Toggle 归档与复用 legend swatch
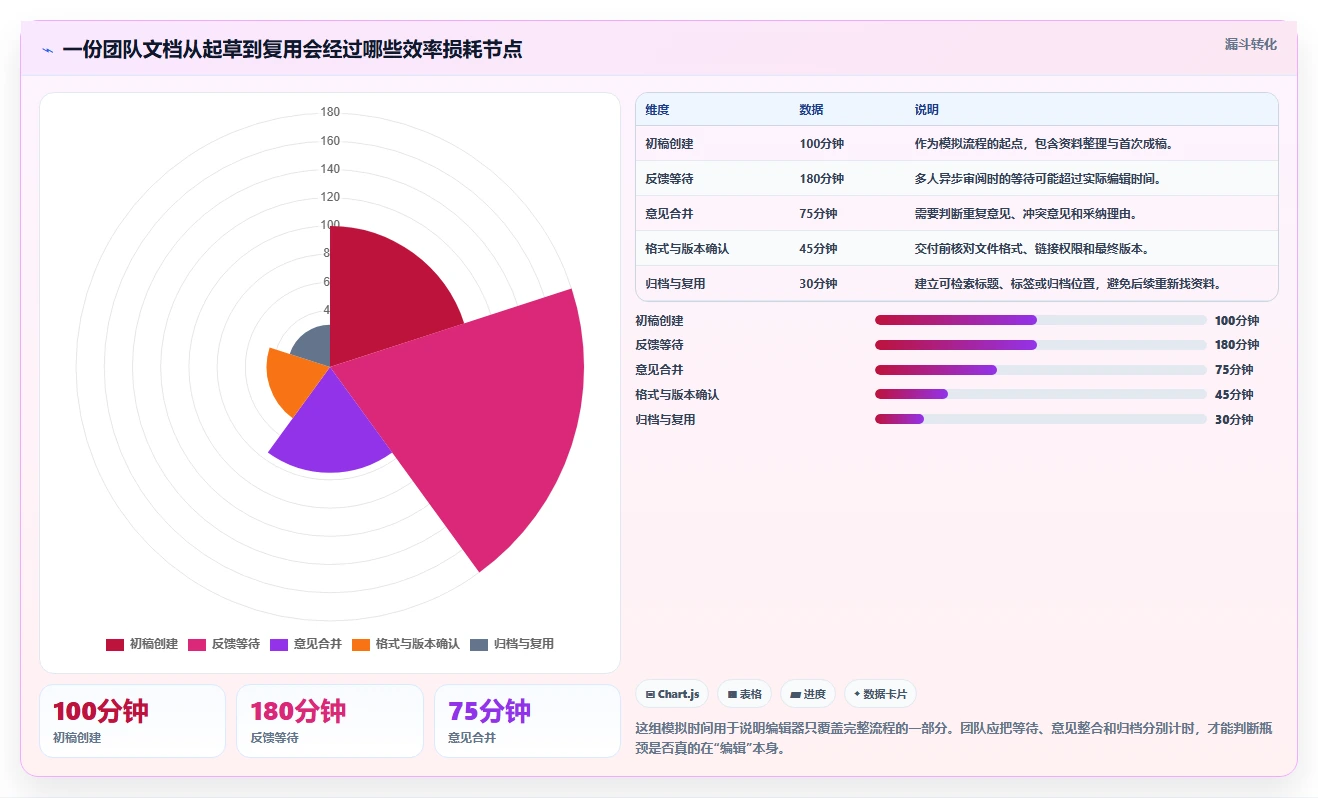 click(x=479, y=644)
